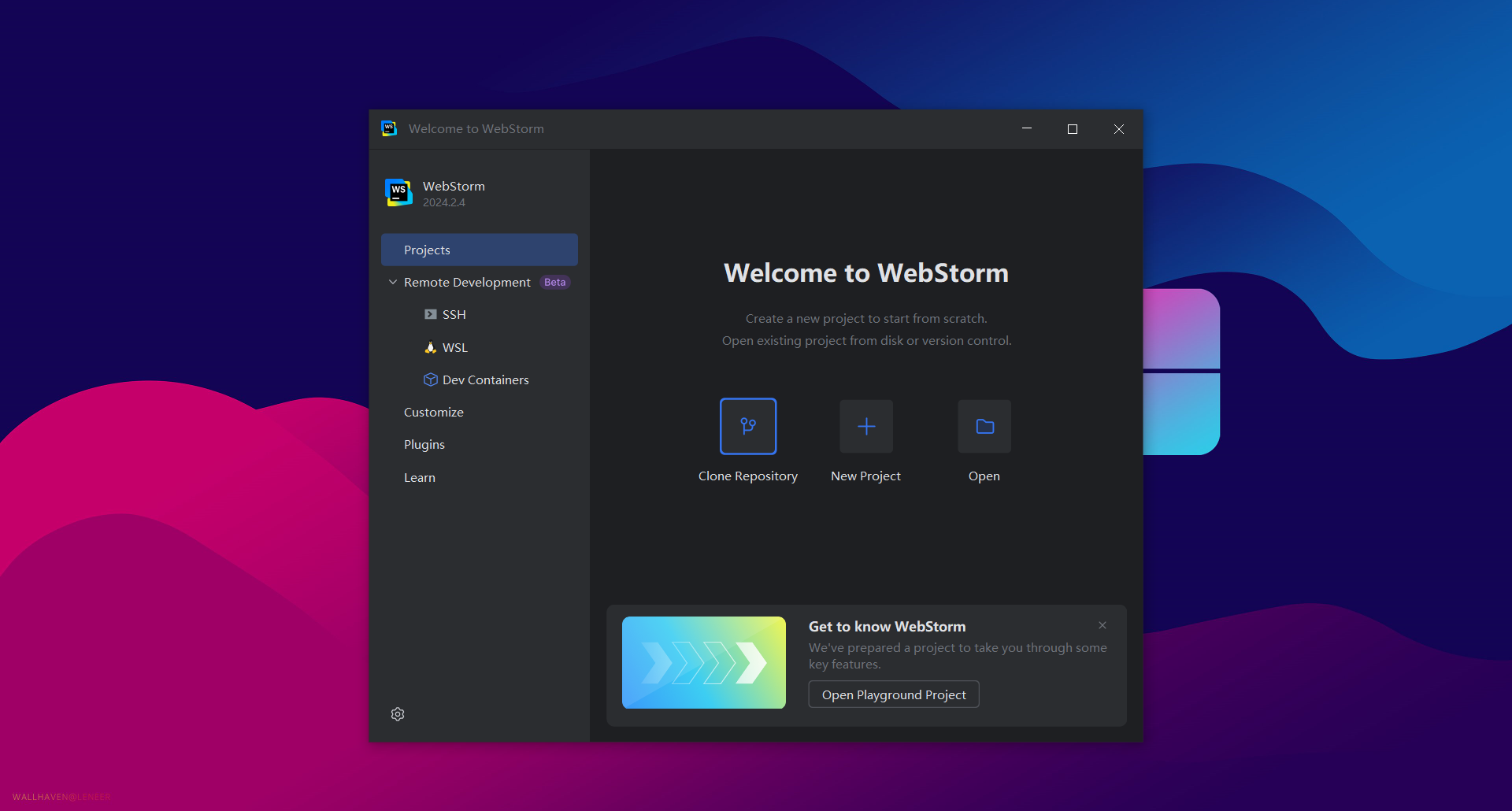The image size is (1512, 811).
Task: Go to the Plugins tab
Action: [x=480, y=444]
